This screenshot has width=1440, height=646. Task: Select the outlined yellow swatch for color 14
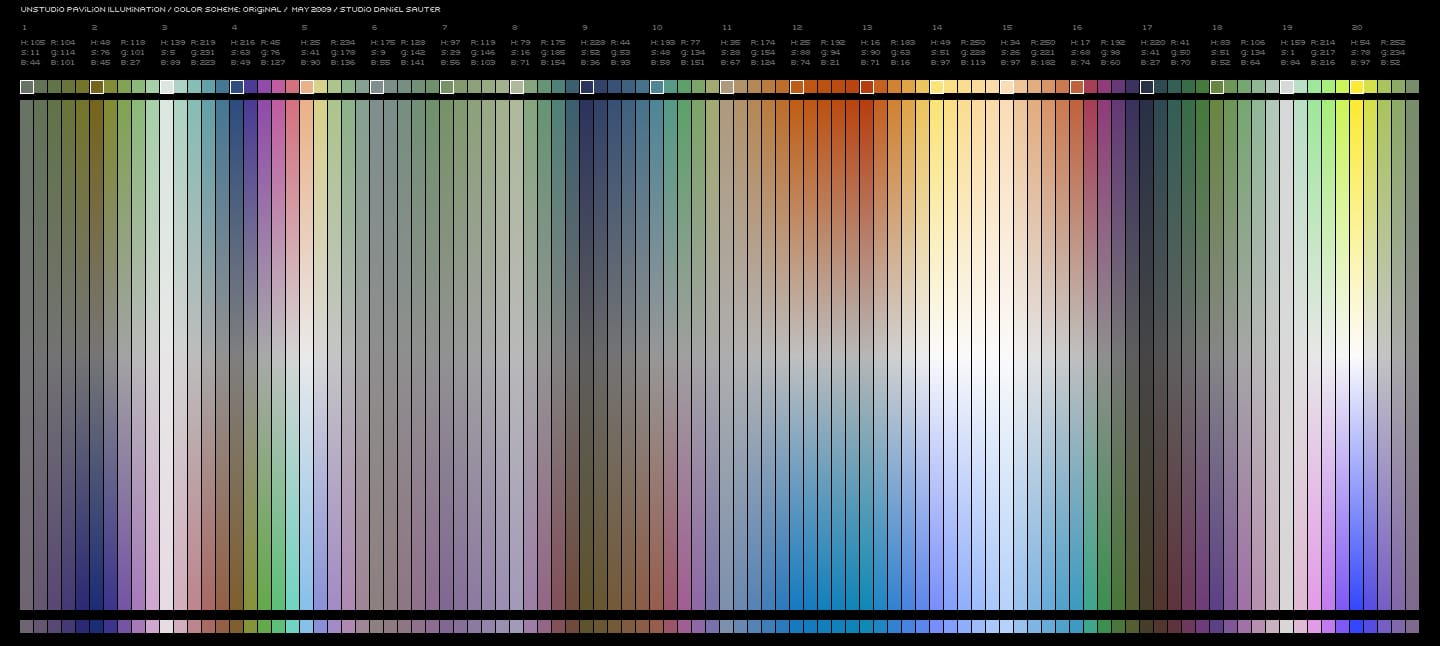[x=937, y=87]
